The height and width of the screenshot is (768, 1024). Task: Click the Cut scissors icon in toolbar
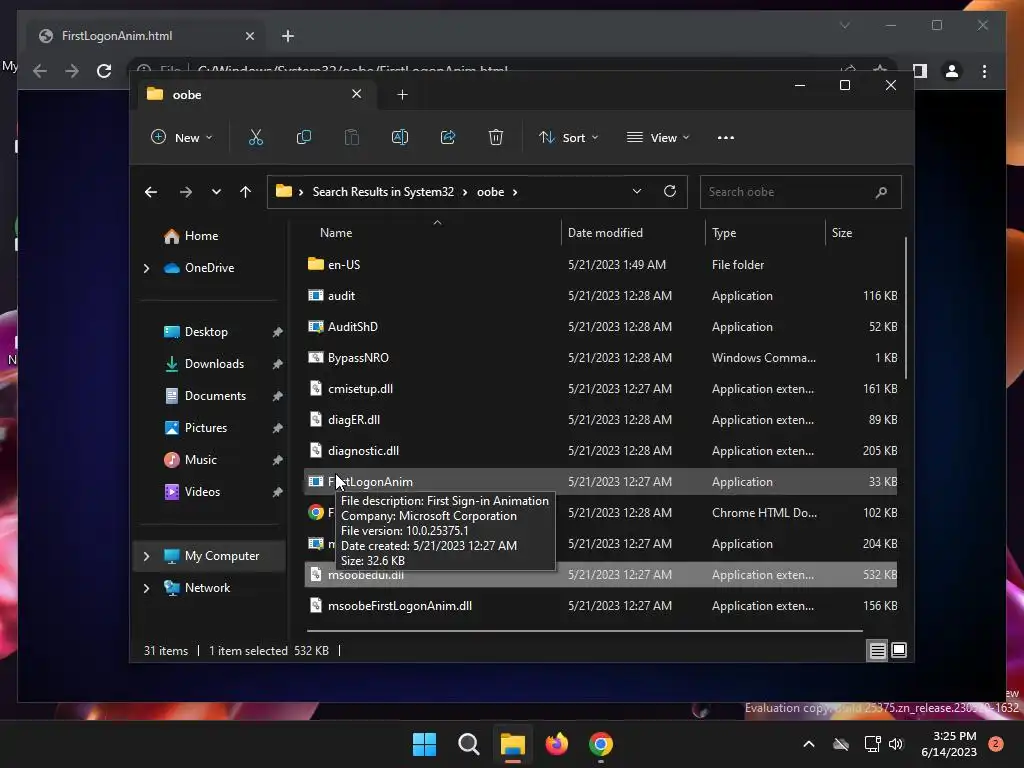[x=255, y=138]
